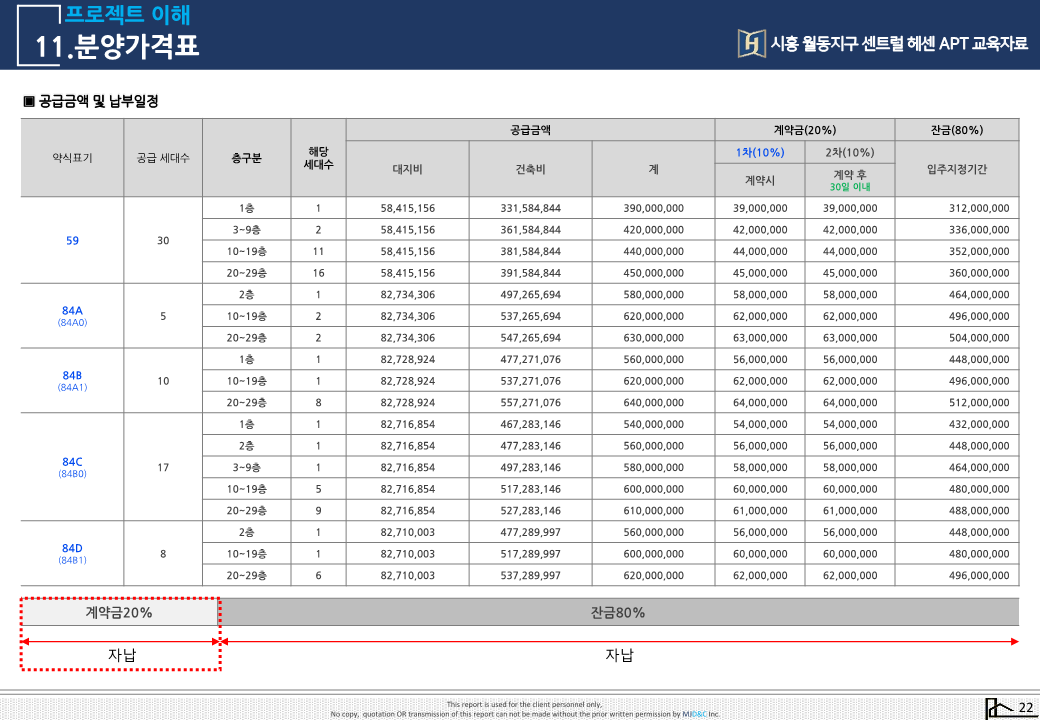Click the 312,000,000 balance value
The image size is (1040, 720).
pos(978,208)
